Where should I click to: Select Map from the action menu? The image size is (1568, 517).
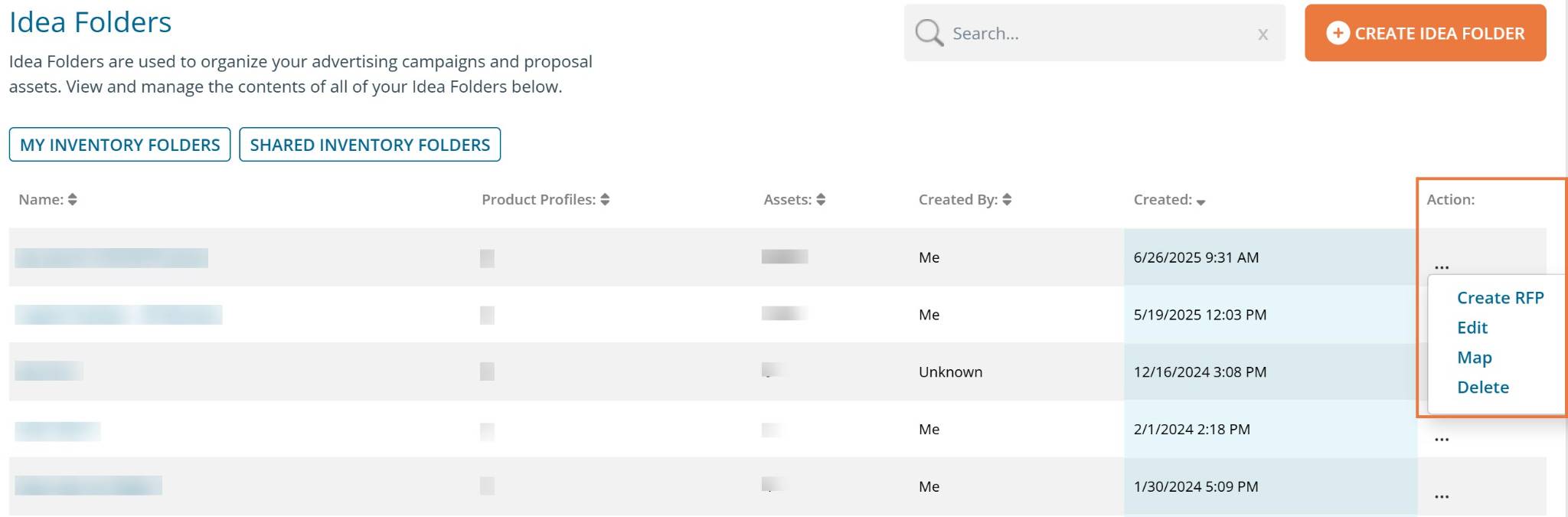pos(1474,358)
